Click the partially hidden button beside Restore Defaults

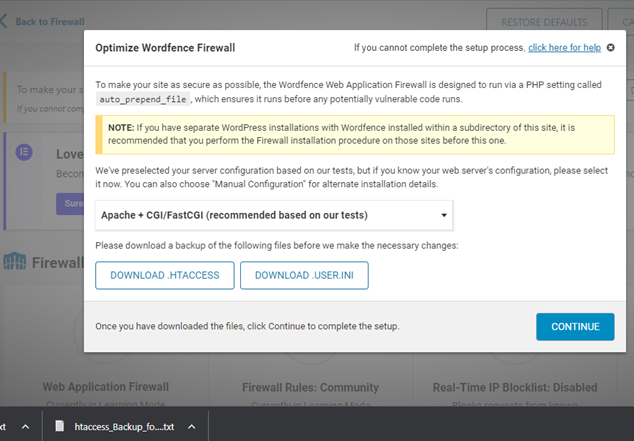tap(620, 22)
